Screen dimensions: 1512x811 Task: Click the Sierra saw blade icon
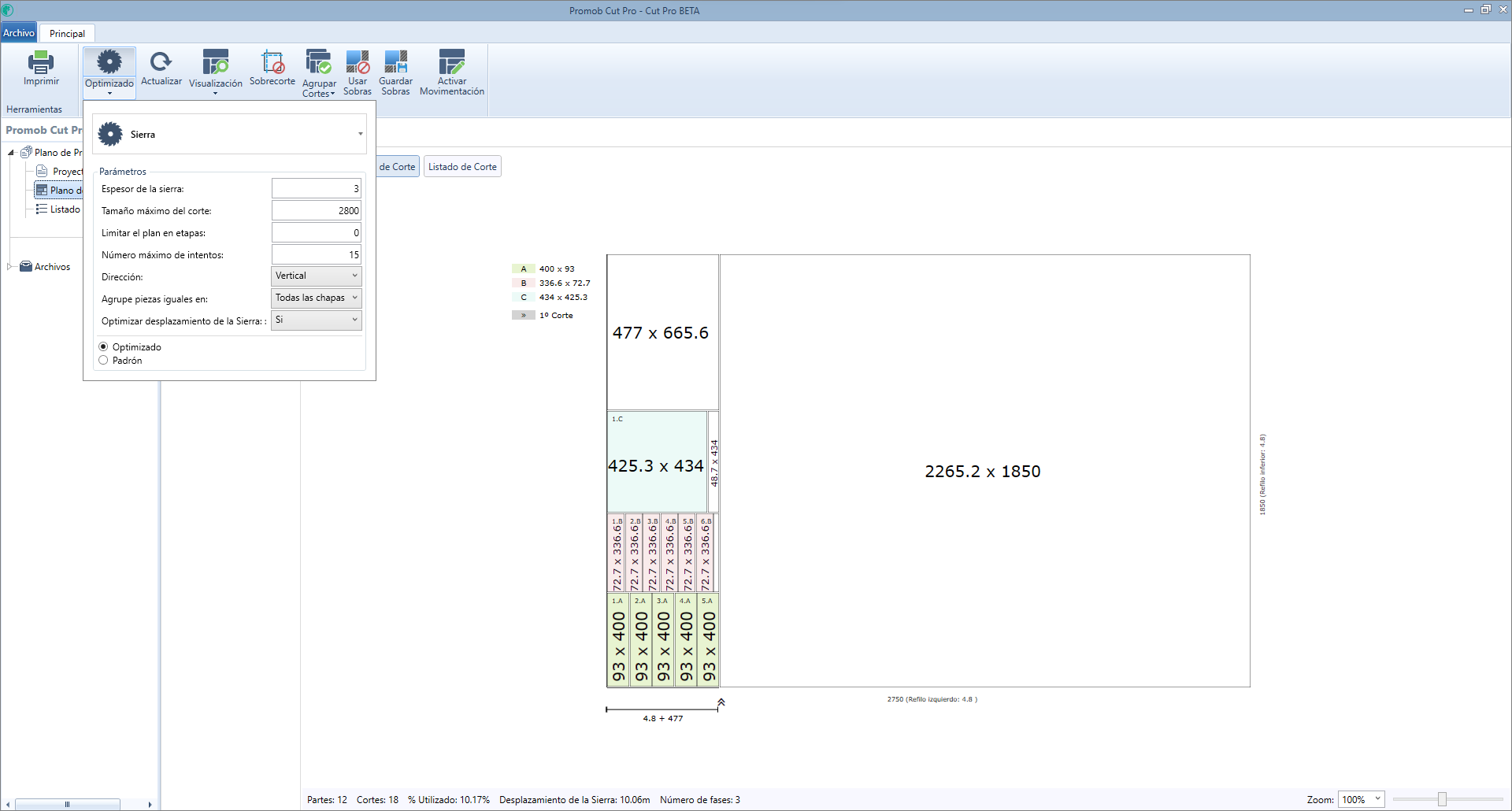pyautogui.click(x=110, y=134)
